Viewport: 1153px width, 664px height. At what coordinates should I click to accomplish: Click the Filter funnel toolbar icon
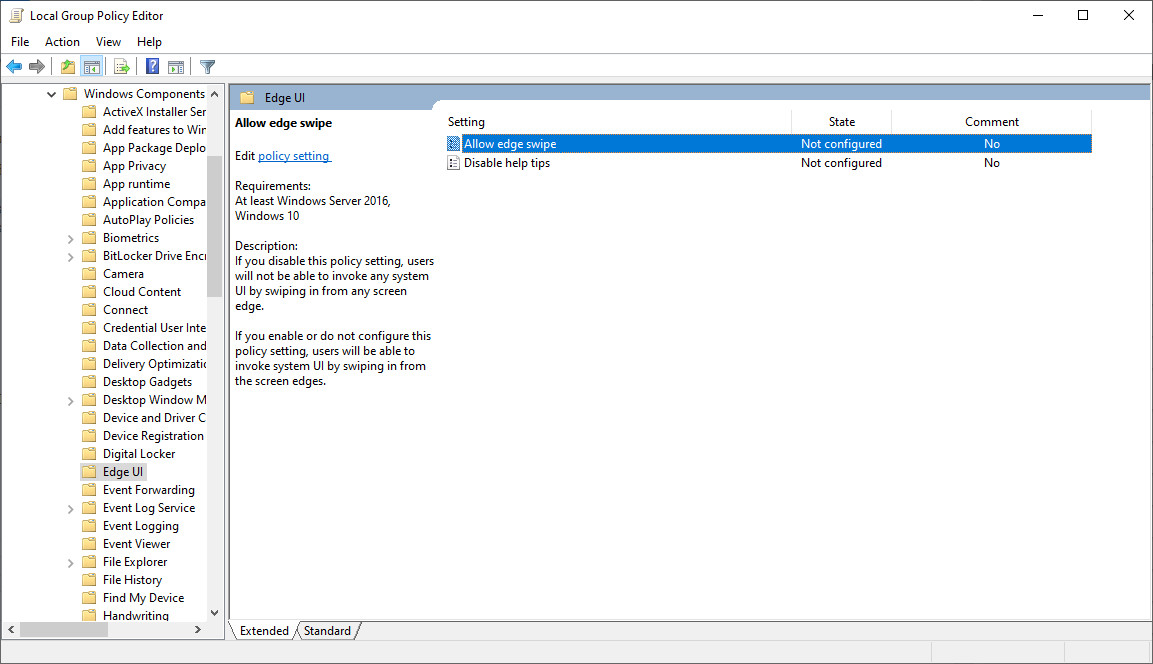[207, 67]
